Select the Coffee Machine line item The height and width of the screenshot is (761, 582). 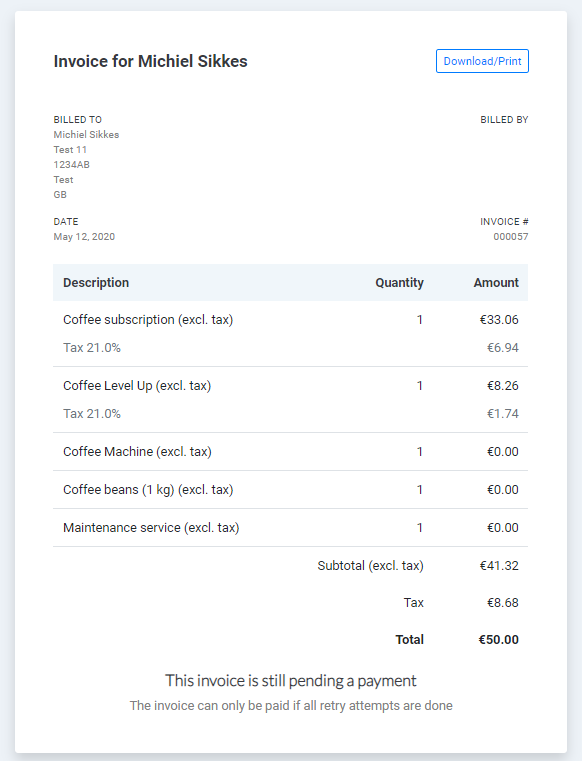[x=290, y=452]
